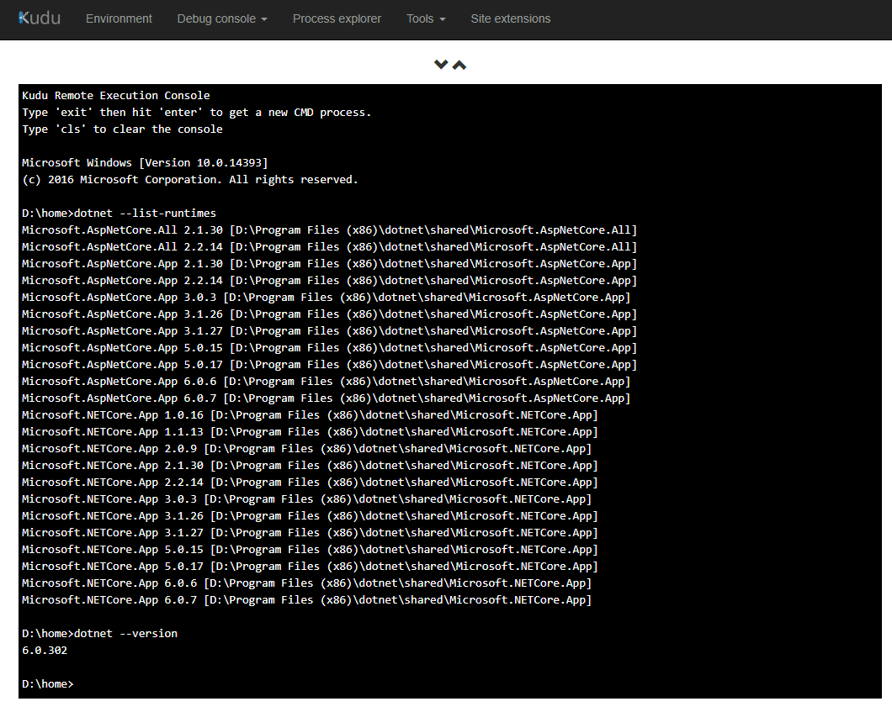Click the Microsoft.NETCore.App 5.0.15 line
Image resolution: width=892 pixels, height=712 pixels.
310,549
